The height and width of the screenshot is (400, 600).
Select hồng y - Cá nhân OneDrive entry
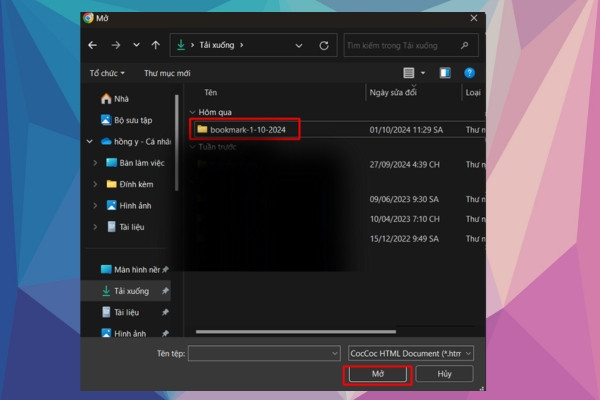136,142
